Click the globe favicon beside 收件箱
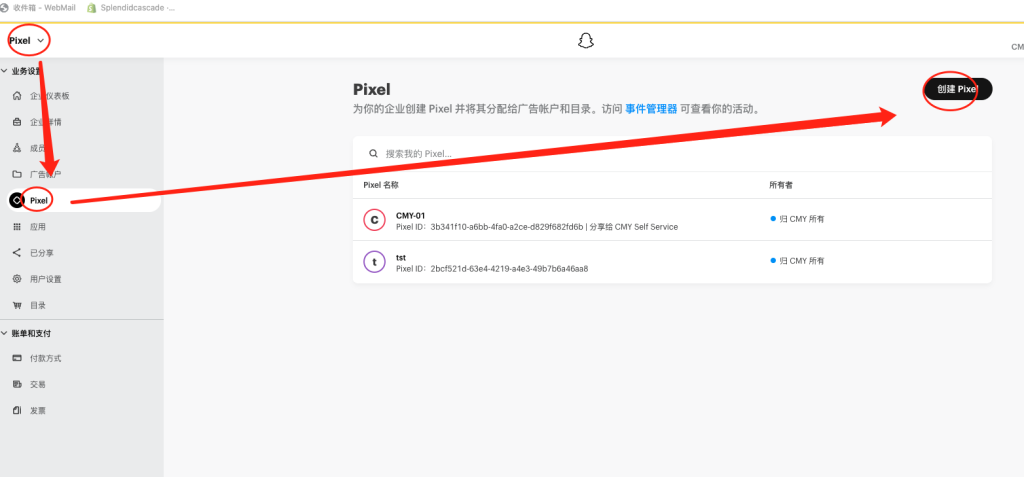1024x477 pixels. tap(3, 8)
